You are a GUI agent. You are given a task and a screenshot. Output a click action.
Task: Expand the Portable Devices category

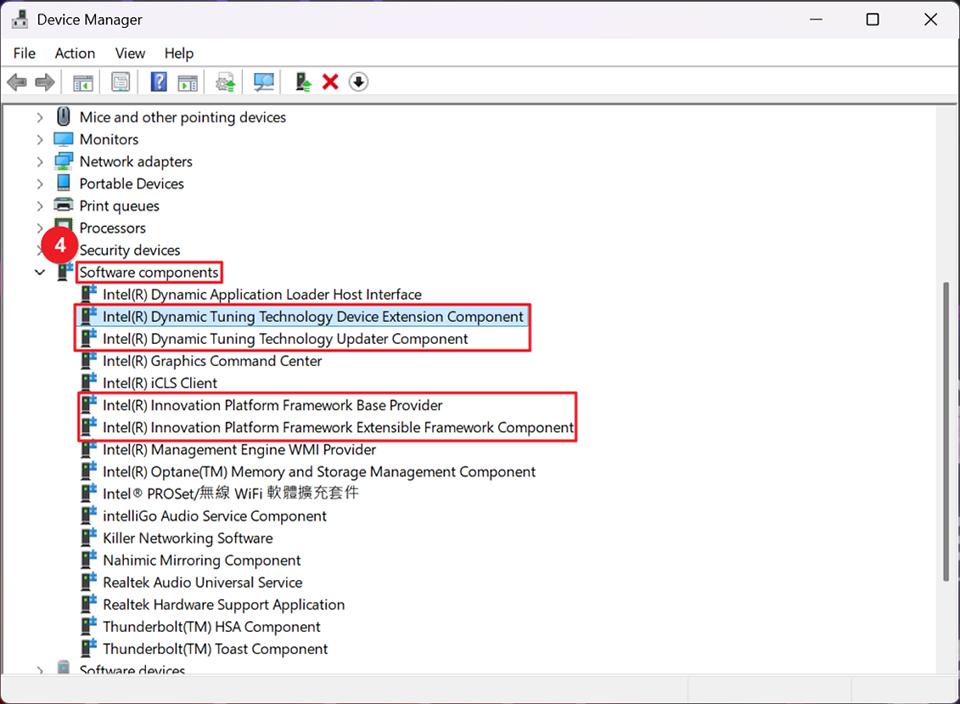point(40,184)
